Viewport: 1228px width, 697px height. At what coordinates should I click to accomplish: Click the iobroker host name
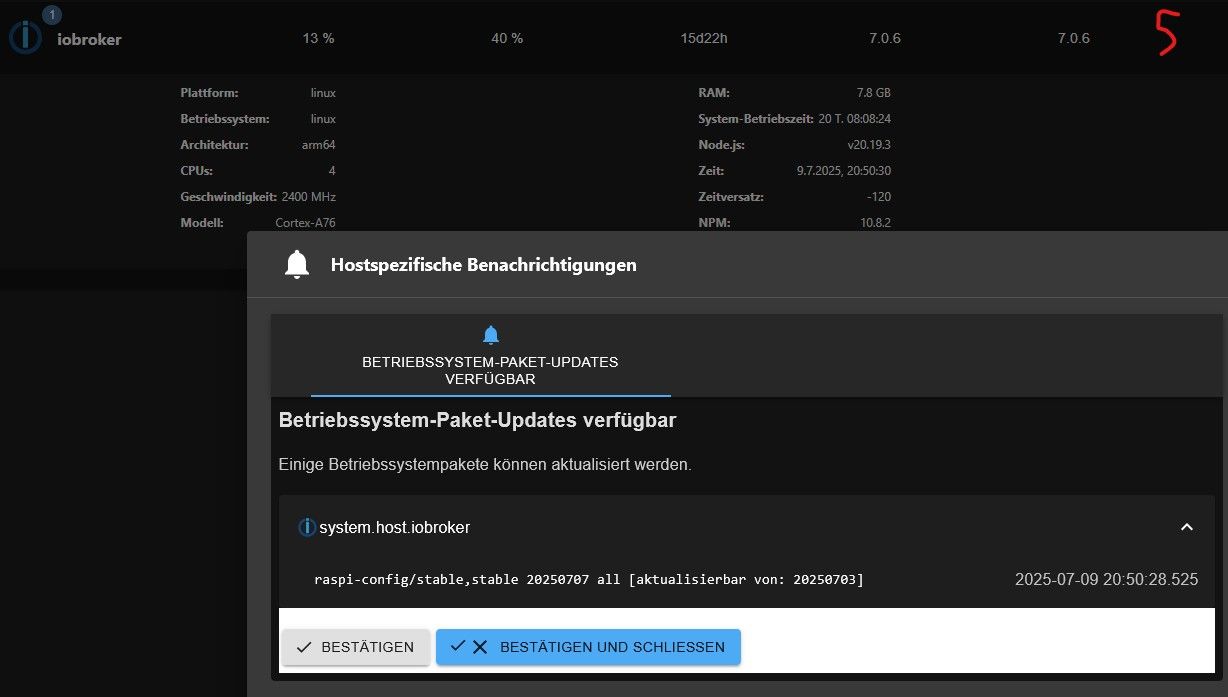(90, 39)
